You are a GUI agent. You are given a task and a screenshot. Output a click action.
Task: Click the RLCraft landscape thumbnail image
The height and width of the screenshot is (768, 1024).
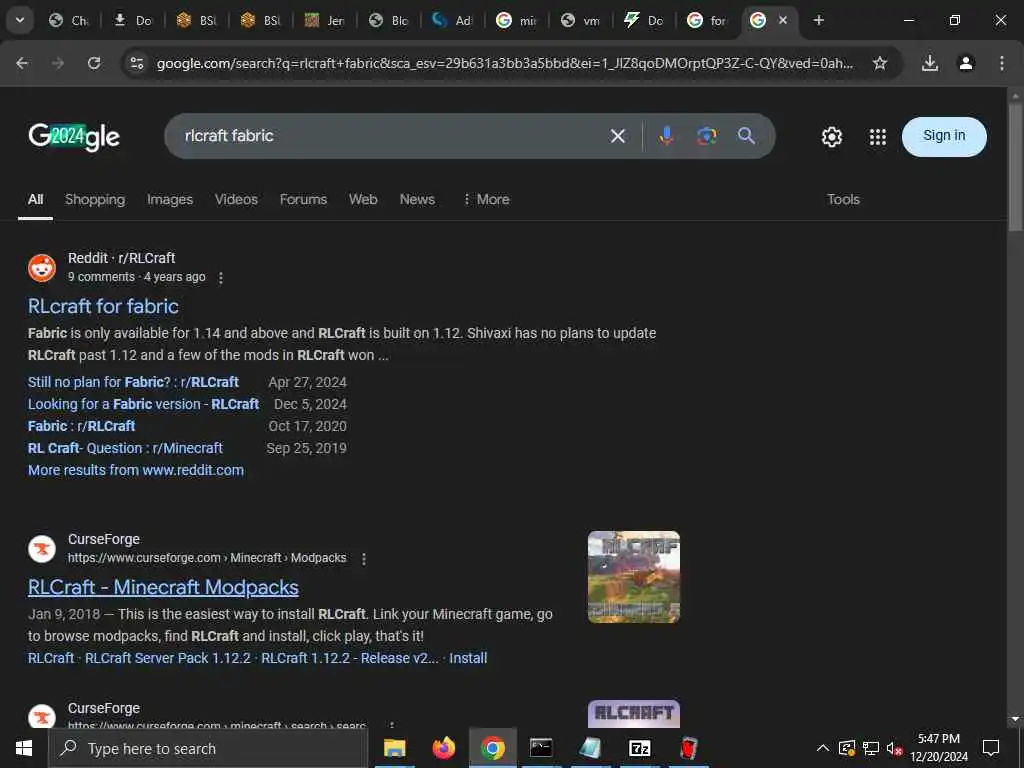coord(633,577)
